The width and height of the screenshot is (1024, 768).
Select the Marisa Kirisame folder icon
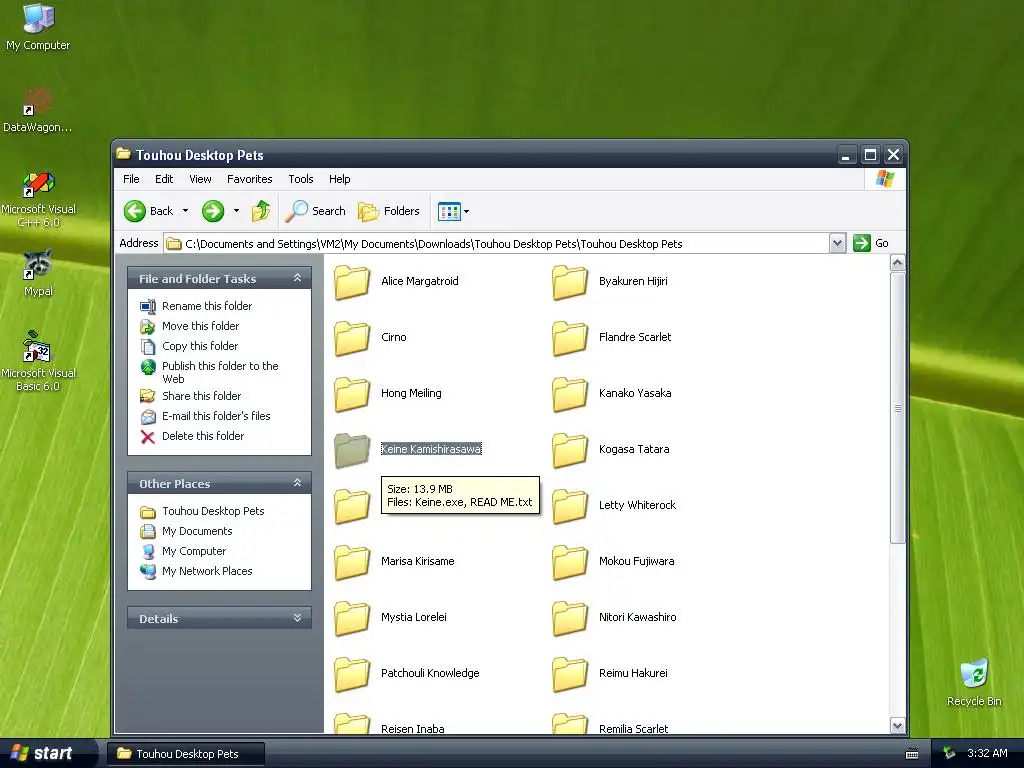352,562
